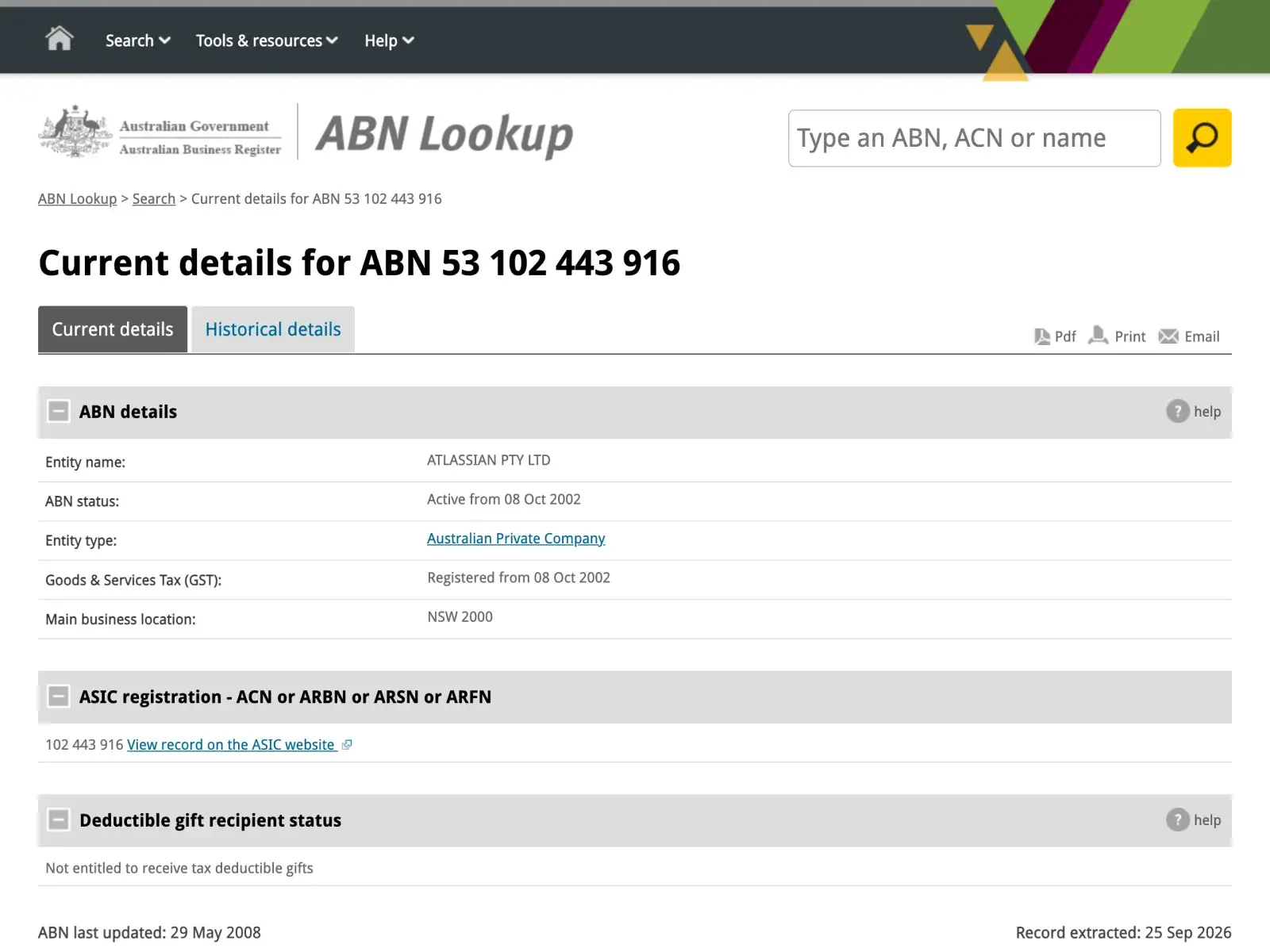Screen dimensions: 1270x952
Task: Click the Email text link
Action: coord(1202,336)
